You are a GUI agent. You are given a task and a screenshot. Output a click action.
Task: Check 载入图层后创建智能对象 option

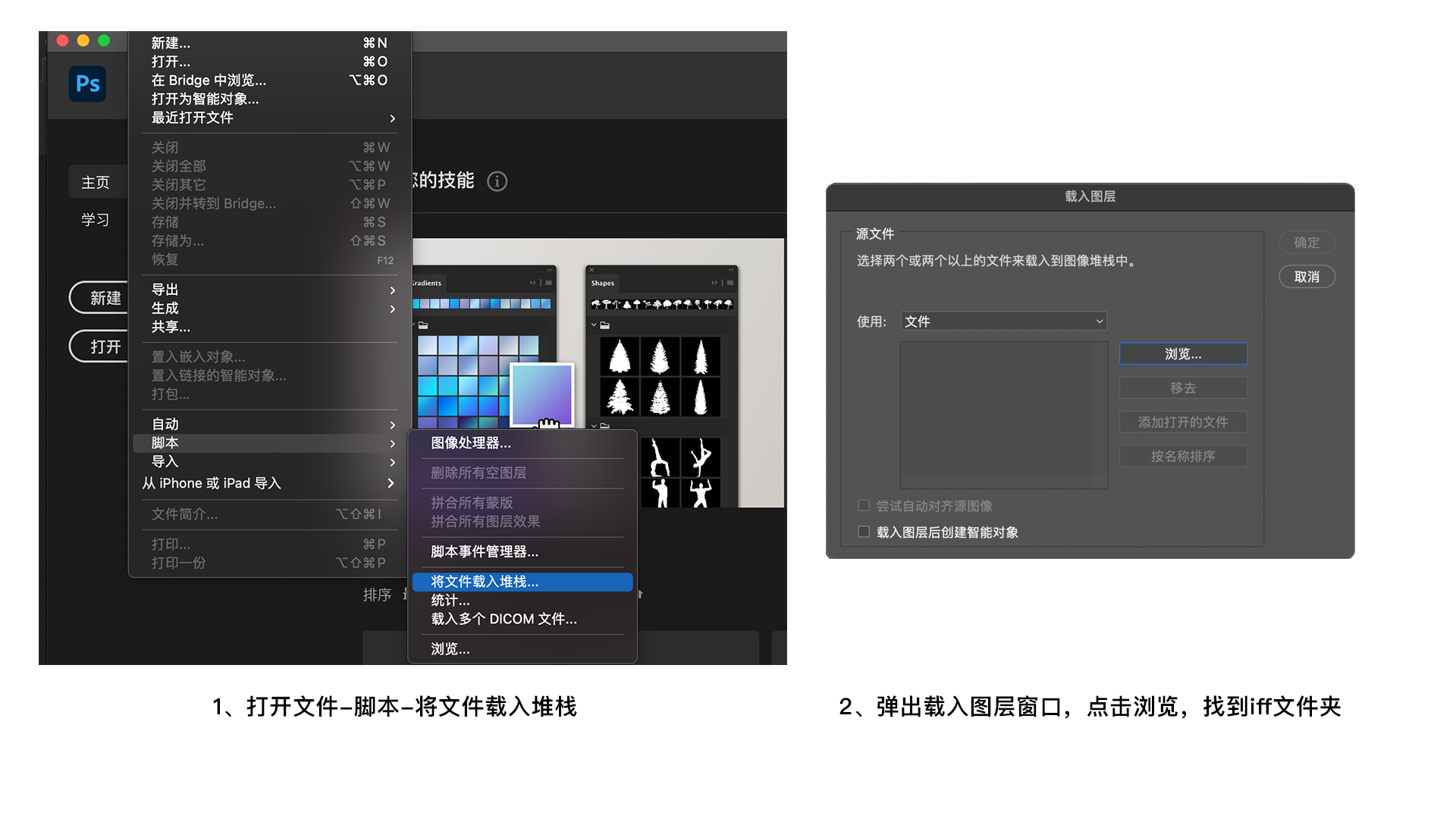coord(864,532)
